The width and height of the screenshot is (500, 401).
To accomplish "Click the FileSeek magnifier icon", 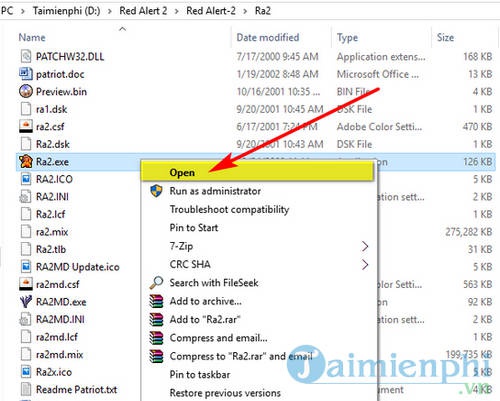I will click(156, 283).
